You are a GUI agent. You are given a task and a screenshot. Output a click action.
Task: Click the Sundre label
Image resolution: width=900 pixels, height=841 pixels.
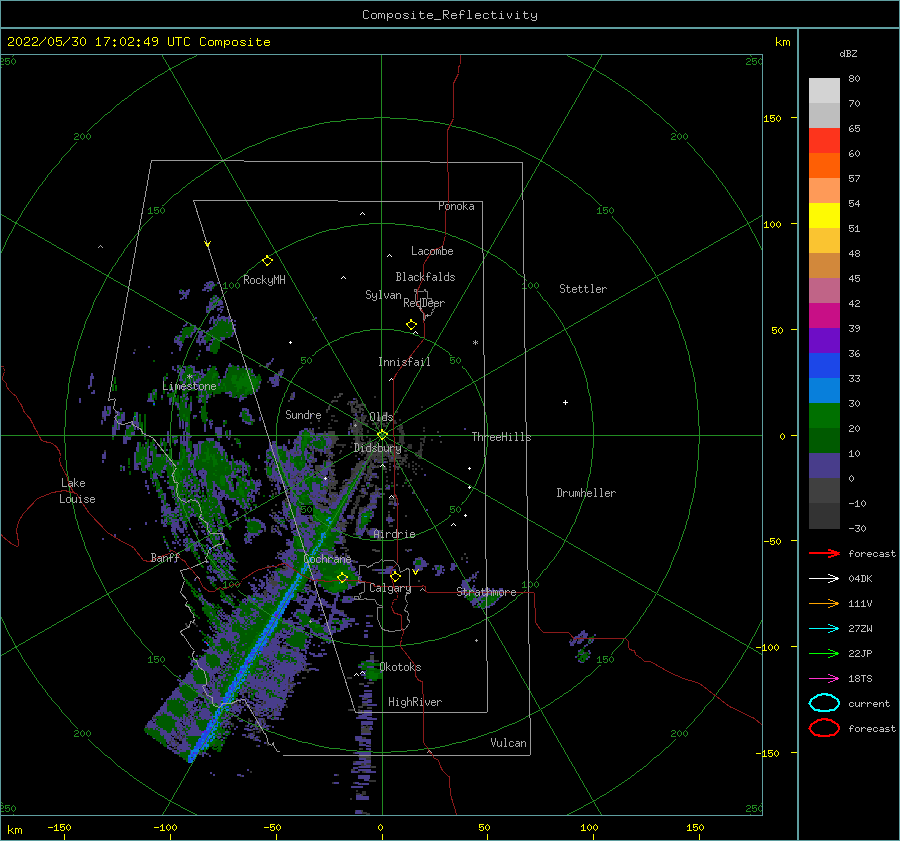tap(303, 415)
